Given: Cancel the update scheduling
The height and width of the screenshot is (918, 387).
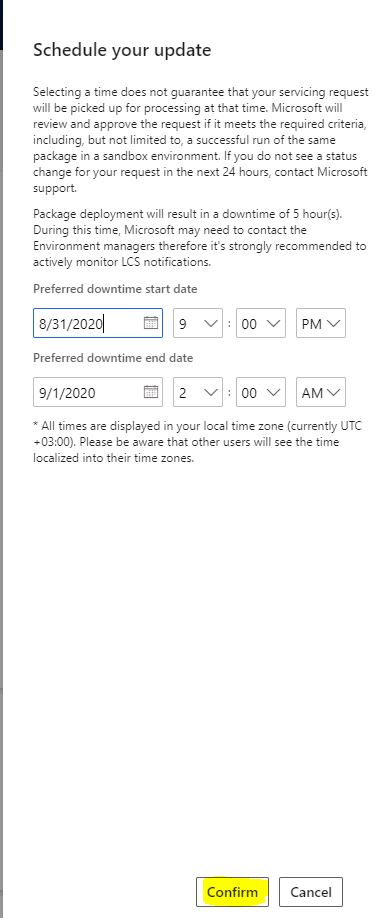Looking at the screenshot, I should [x=311, y=892].
